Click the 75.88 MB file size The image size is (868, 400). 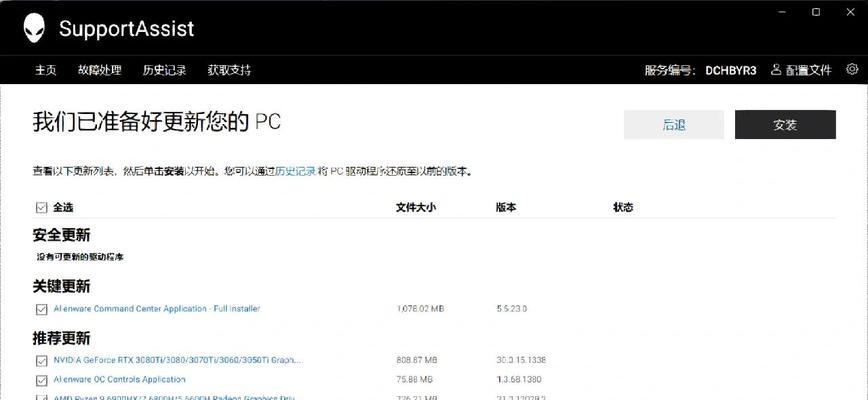[x=415, y=380]
